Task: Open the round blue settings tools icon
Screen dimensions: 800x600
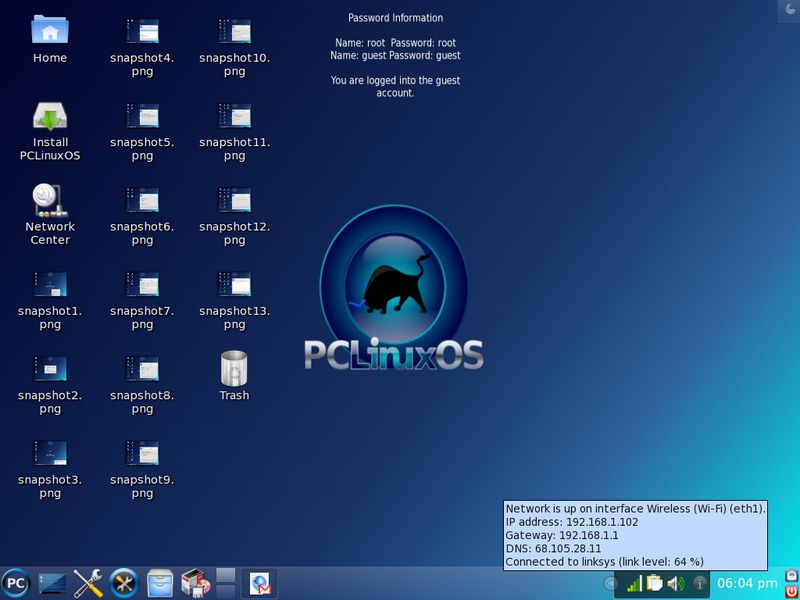Action: (124, 583)
